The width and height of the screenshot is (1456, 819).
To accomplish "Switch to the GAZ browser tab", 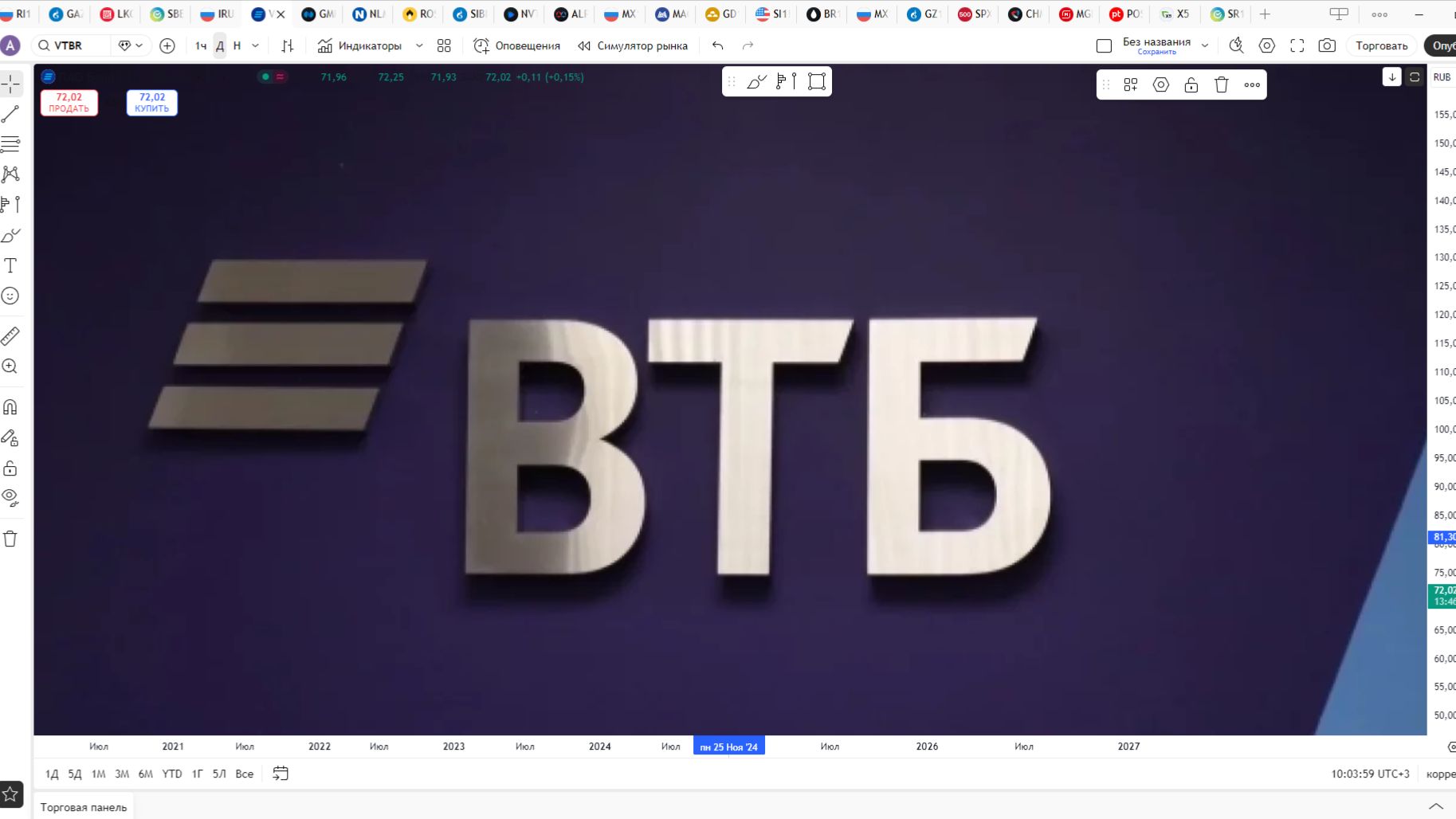I will click(66, 14).
